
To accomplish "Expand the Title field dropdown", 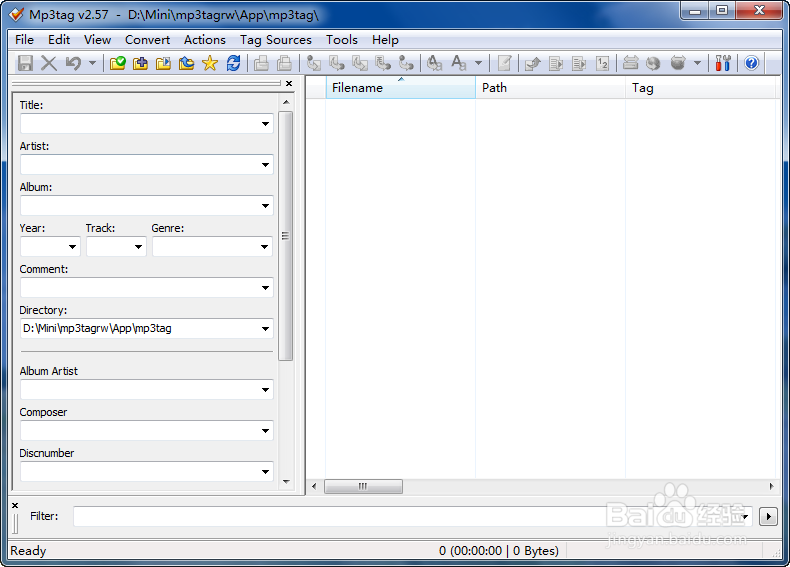I will [x=265, y=124].
